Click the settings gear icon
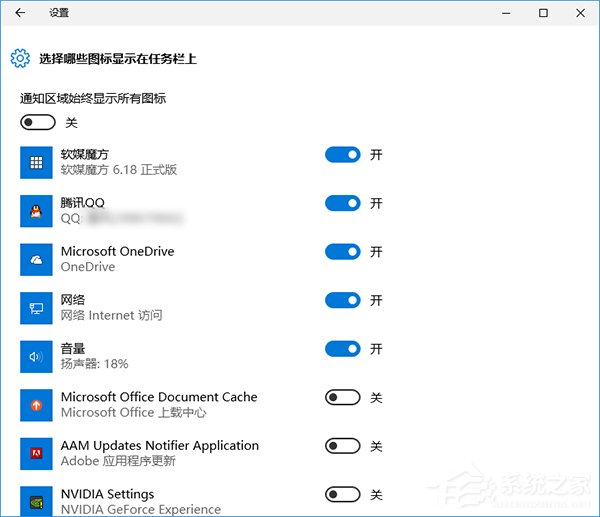The height and width of the screenshot is (517, 600). coord(20,58)
